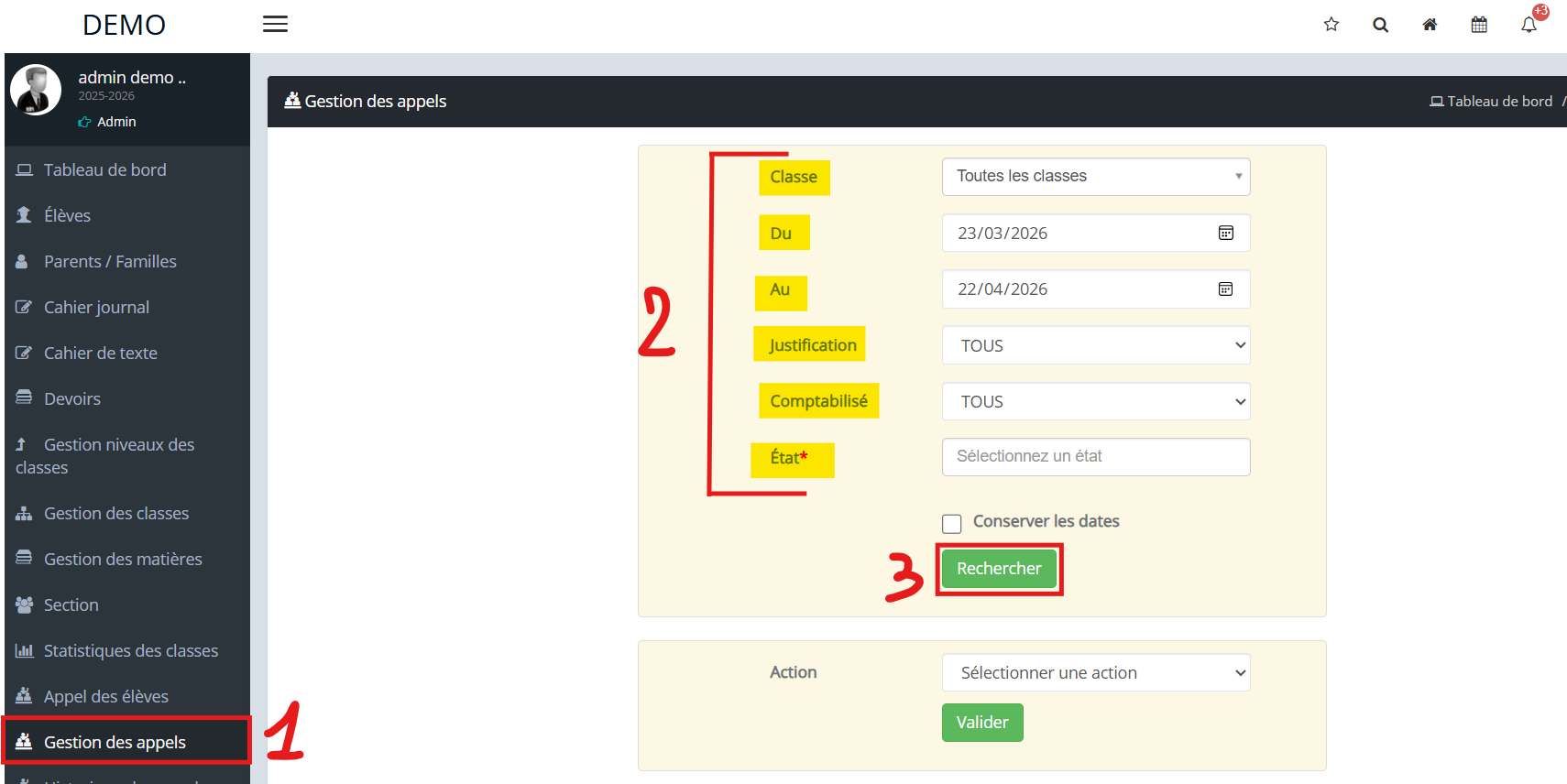Click the admin demo profile avatar
This screenshot has height=784, width=1567.
[36, 90]
